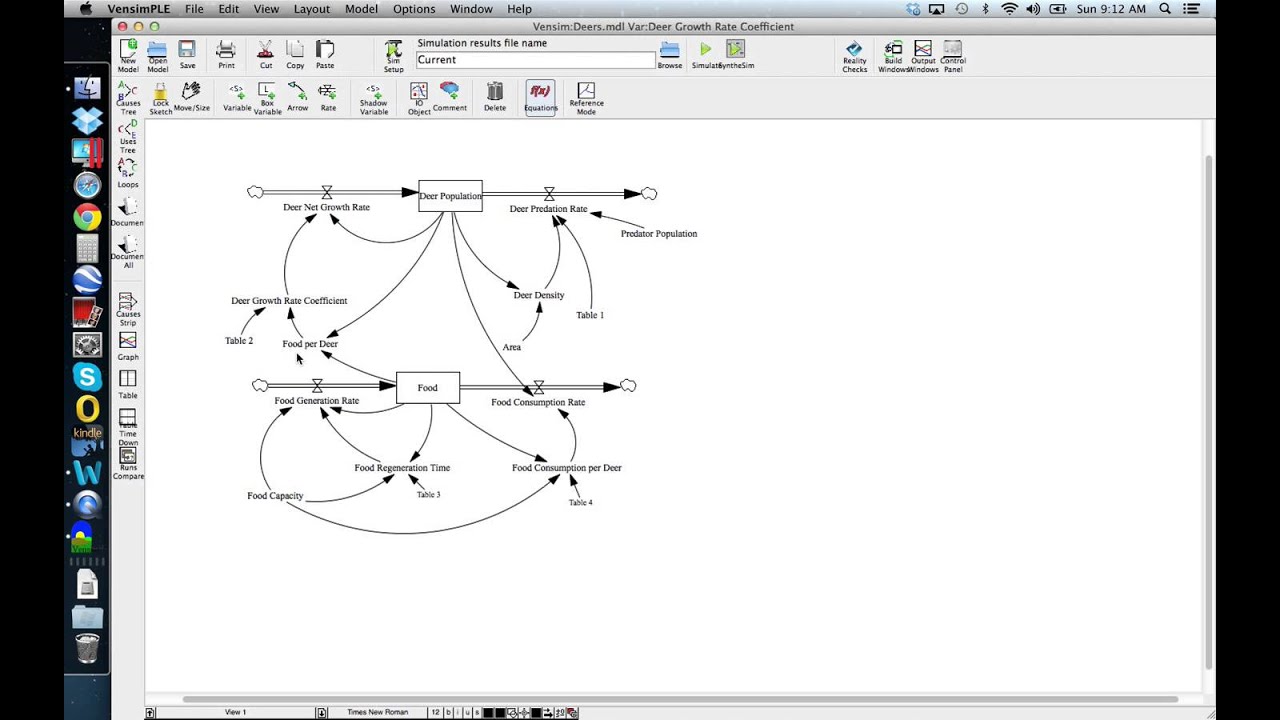Open the Window menu

471,9
